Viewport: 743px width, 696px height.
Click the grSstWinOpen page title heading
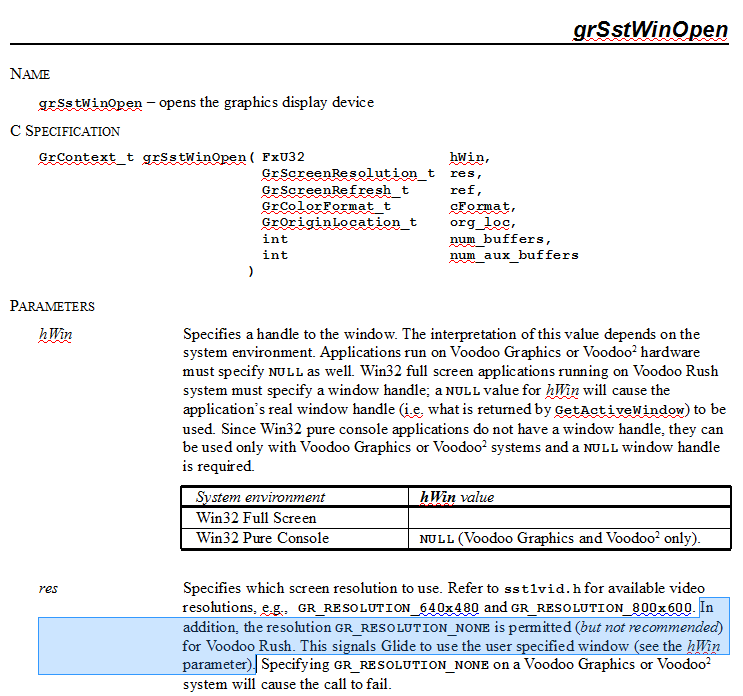point(650,29)
